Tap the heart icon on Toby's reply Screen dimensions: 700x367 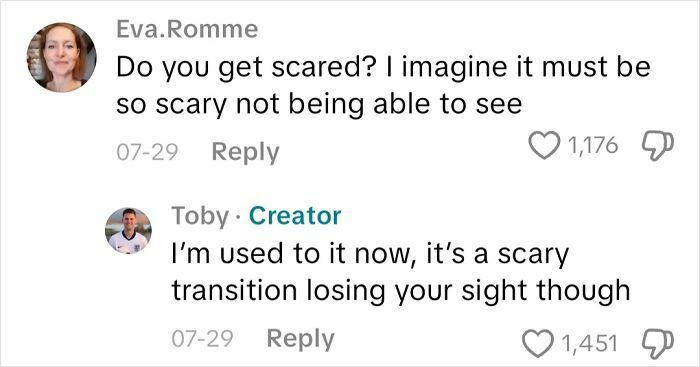coord(538,343)
